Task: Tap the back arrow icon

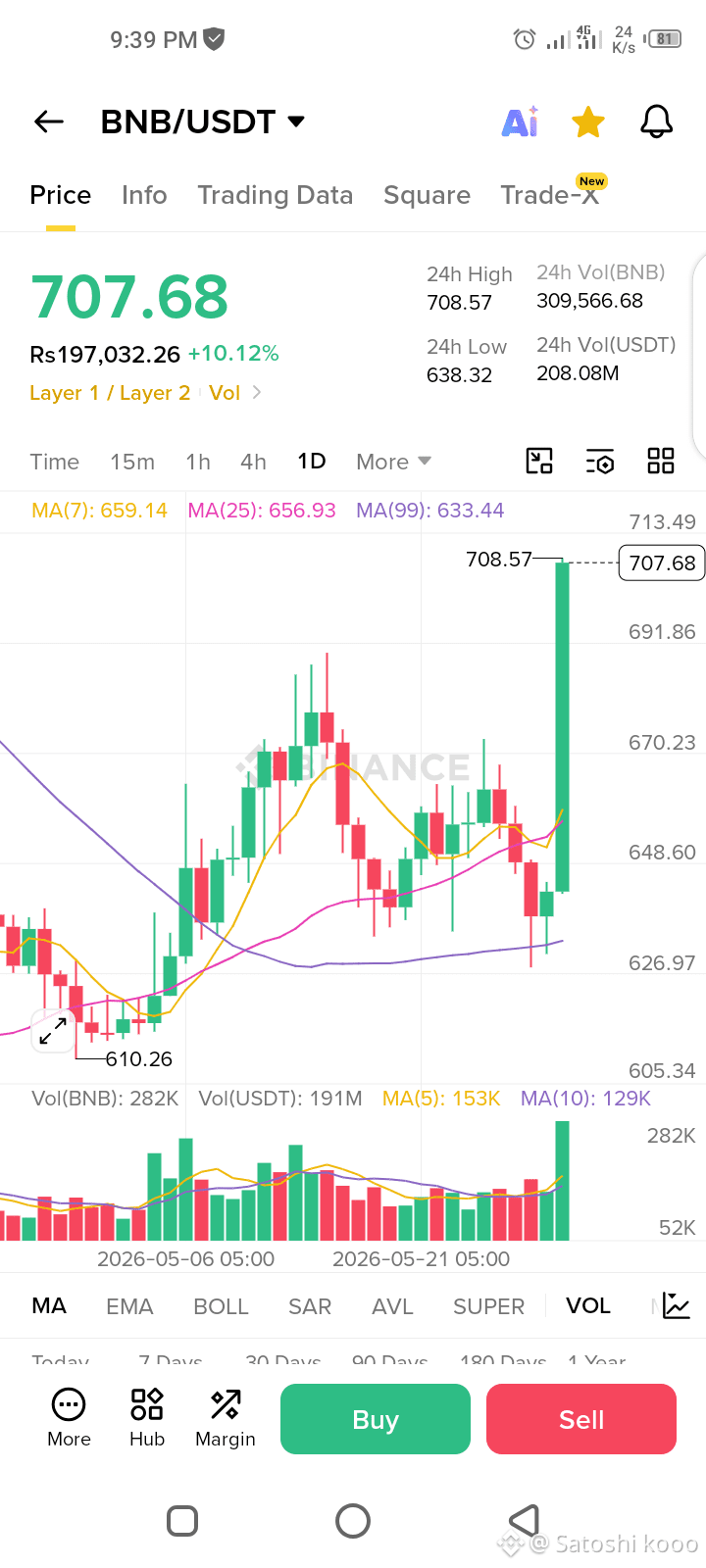Action: click(49, 122)
